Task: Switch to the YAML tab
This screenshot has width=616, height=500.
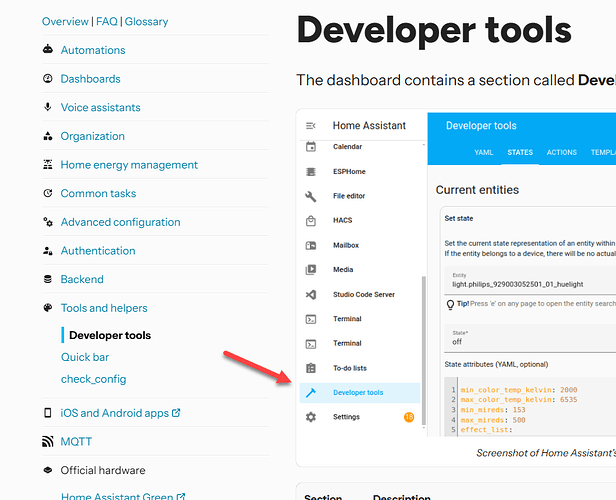Action: coord(484,153)
